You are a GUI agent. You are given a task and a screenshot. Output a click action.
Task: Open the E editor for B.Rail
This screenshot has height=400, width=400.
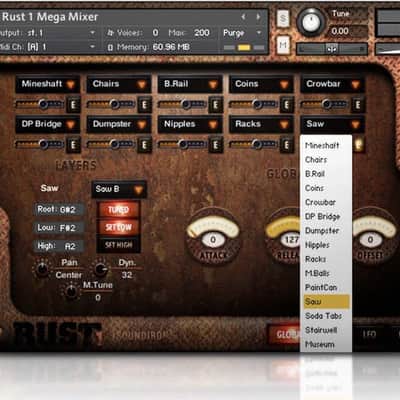pos(216,105)
